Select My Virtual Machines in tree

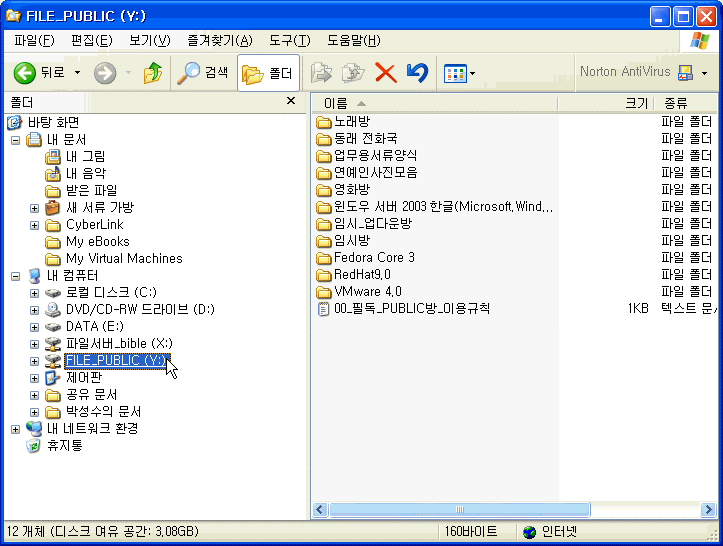[x=124, y=259]
